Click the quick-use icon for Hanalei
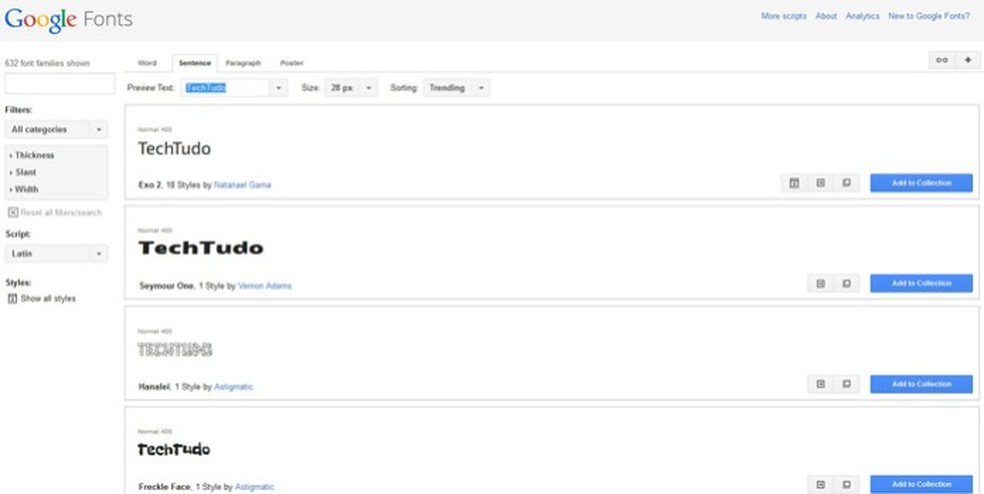Screen dimensions: 984x494 click(820, 384)
